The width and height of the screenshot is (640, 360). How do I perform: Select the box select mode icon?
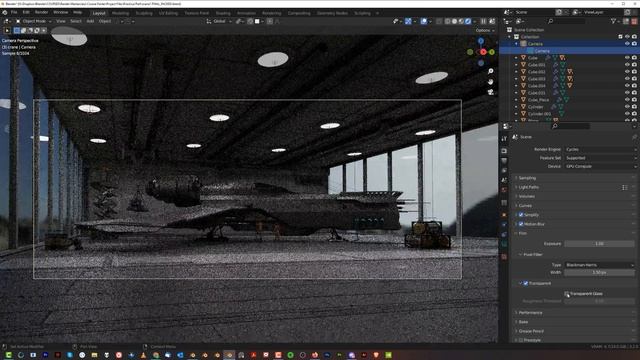tap(17, 30)
